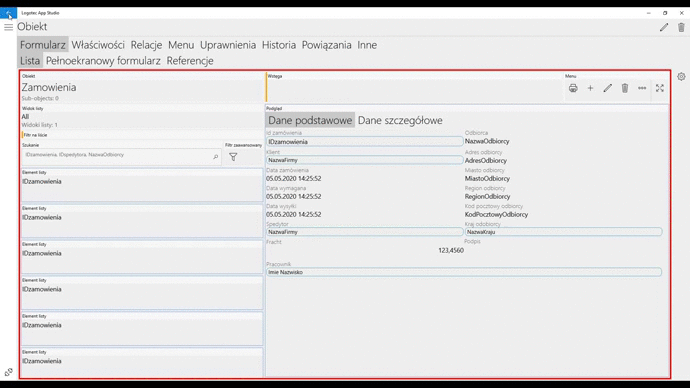Click the Fracht value 123,4560

(x=451, y=250)
